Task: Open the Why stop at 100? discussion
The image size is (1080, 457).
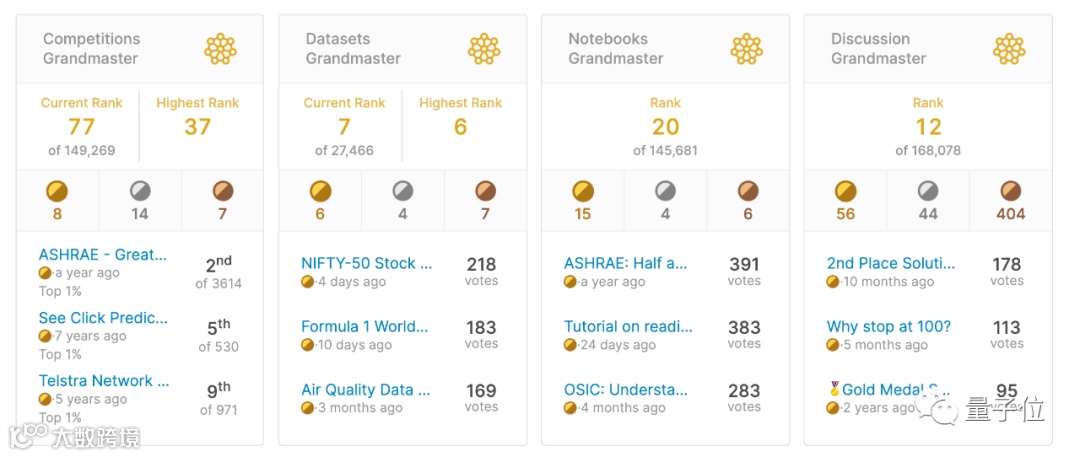Action: tap(889, 327)
